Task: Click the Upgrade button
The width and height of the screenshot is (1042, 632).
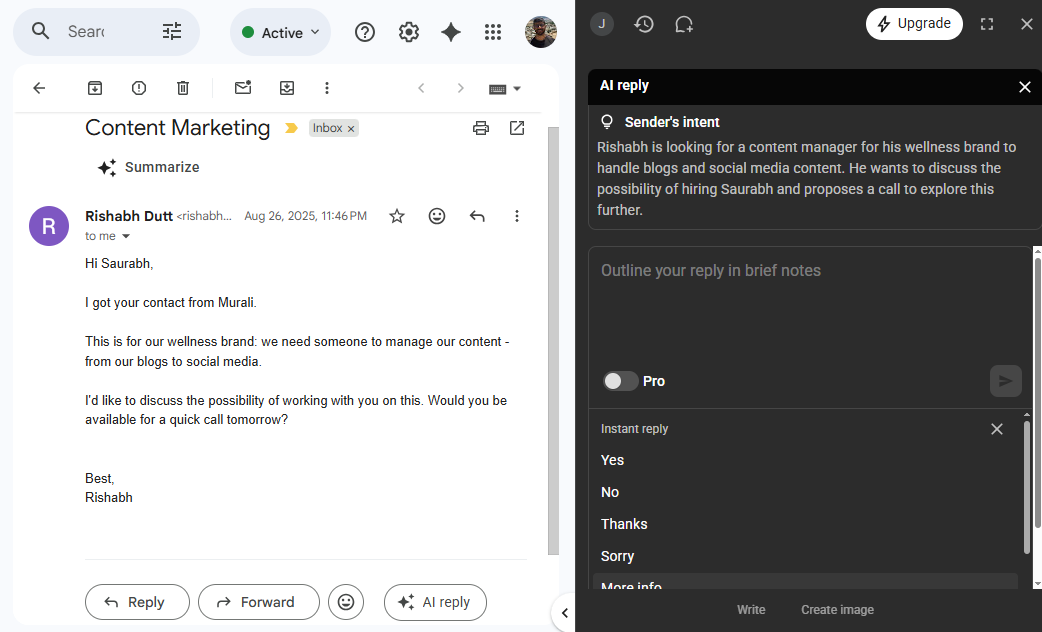Action: coord(914,24)
